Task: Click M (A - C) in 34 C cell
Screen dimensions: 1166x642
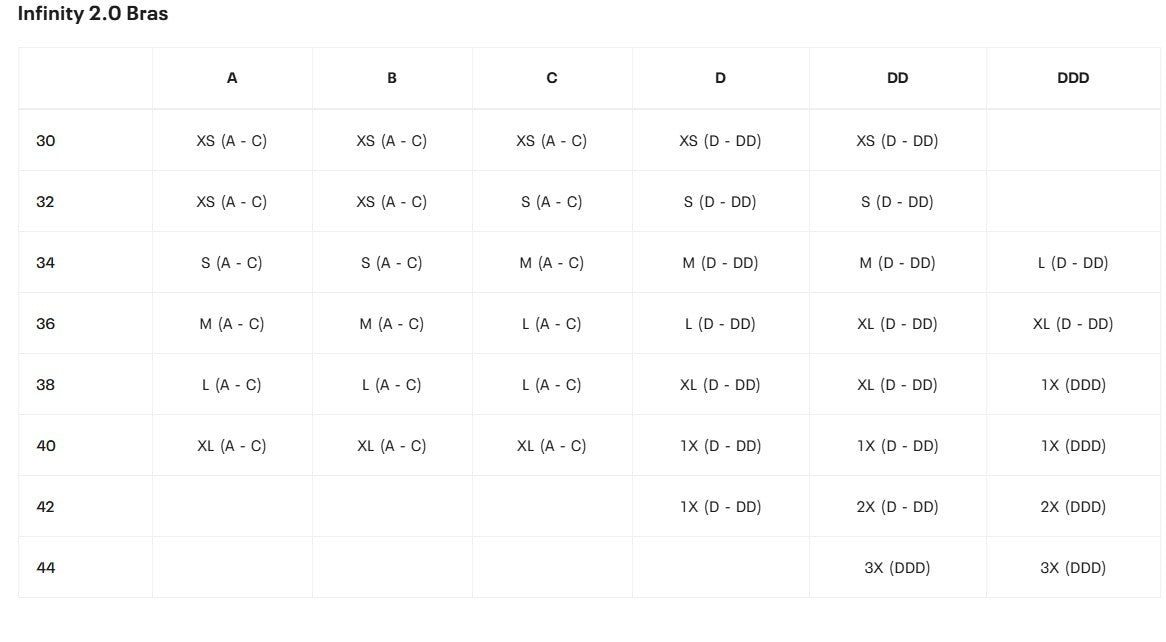Action: coord(552,263)
